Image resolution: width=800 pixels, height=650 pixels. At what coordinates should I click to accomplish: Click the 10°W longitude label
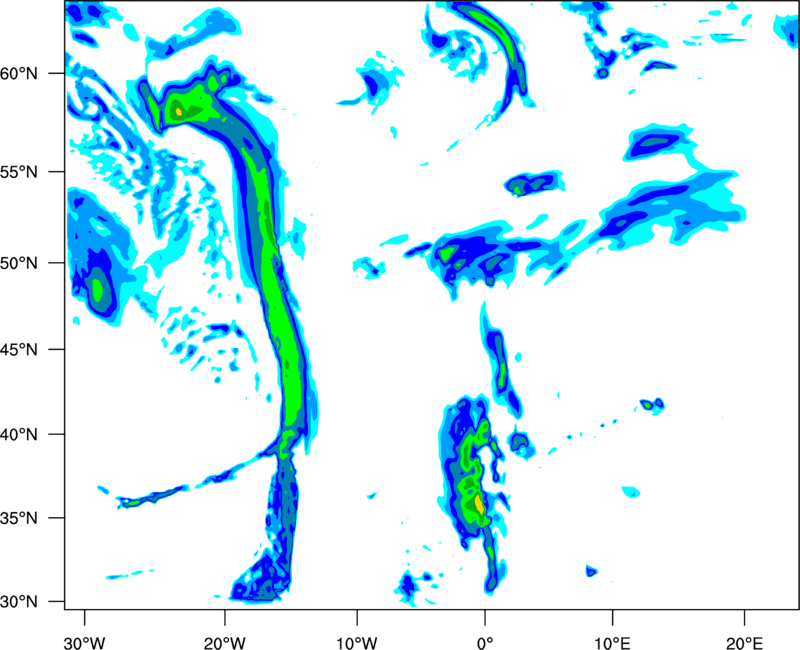pyautogui.click(x=357, y=643)
